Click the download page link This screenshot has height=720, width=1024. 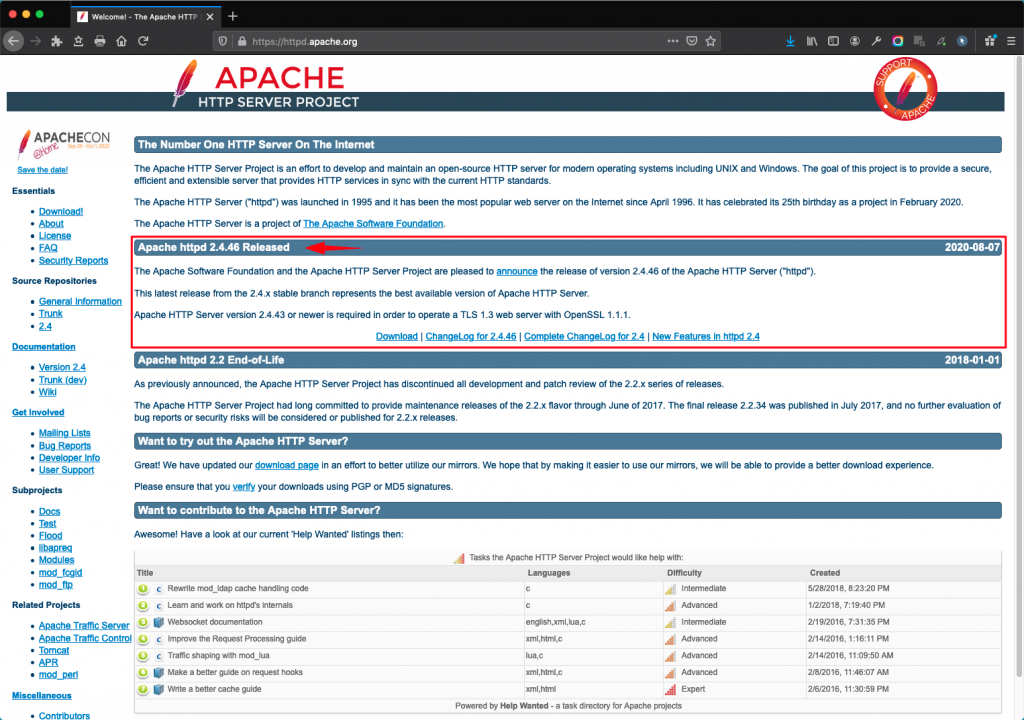coord(287,465)
